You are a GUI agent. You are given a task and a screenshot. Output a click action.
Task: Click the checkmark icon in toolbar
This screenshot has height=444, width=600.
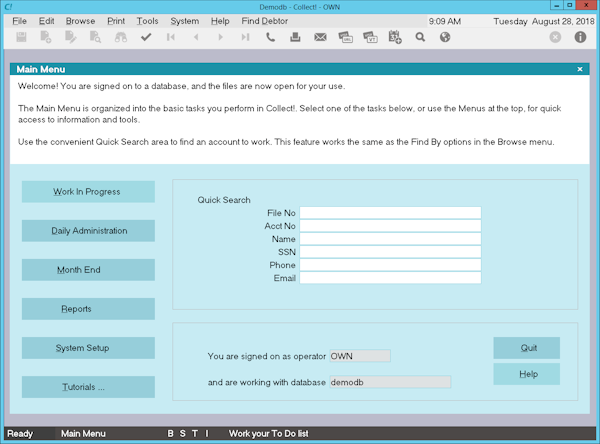pyautogui.click(x=146, y=38)
